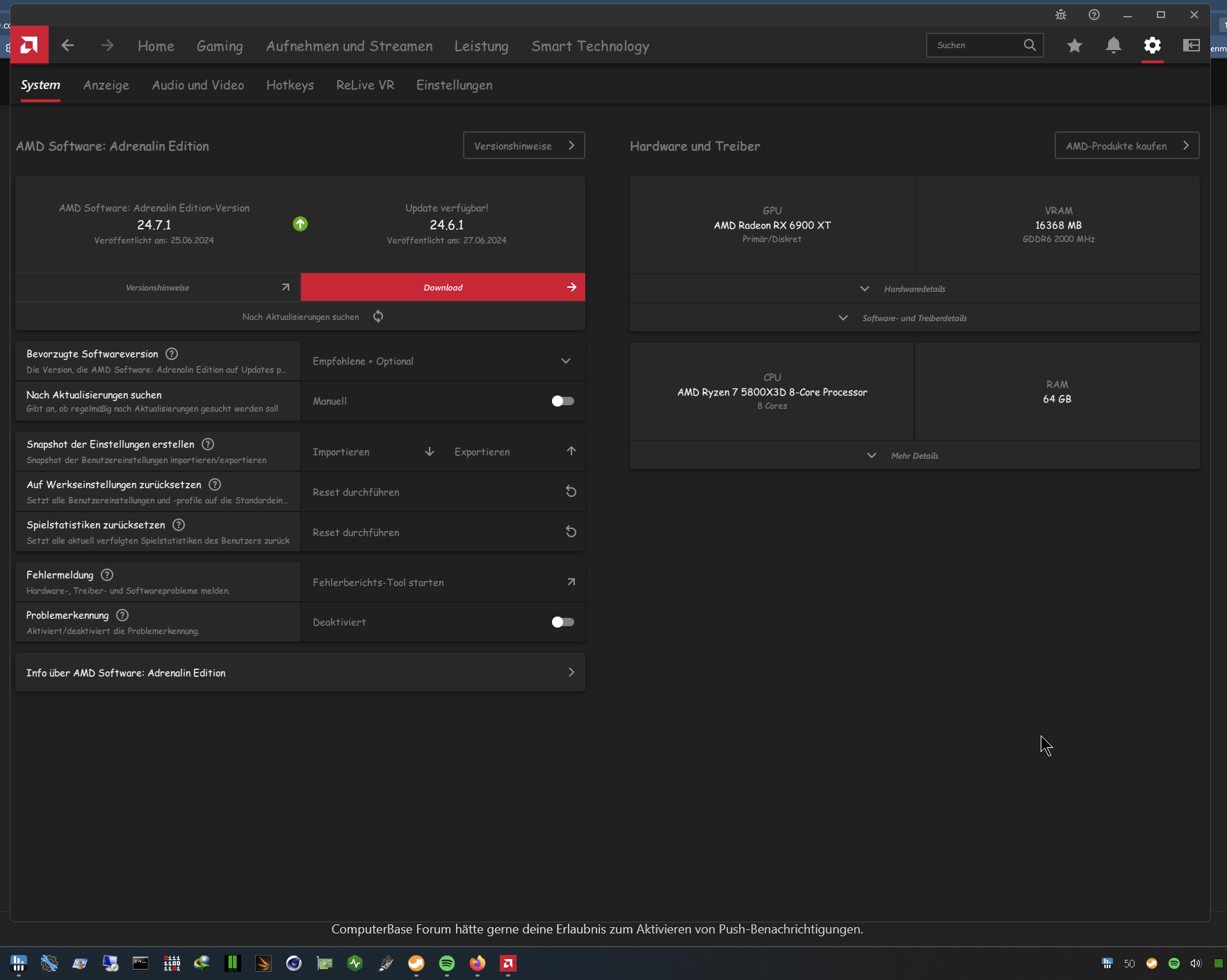This screenshot has width=1227, height=980.
Task: Click the green update-available arrow icon
Action: point(300,224)
